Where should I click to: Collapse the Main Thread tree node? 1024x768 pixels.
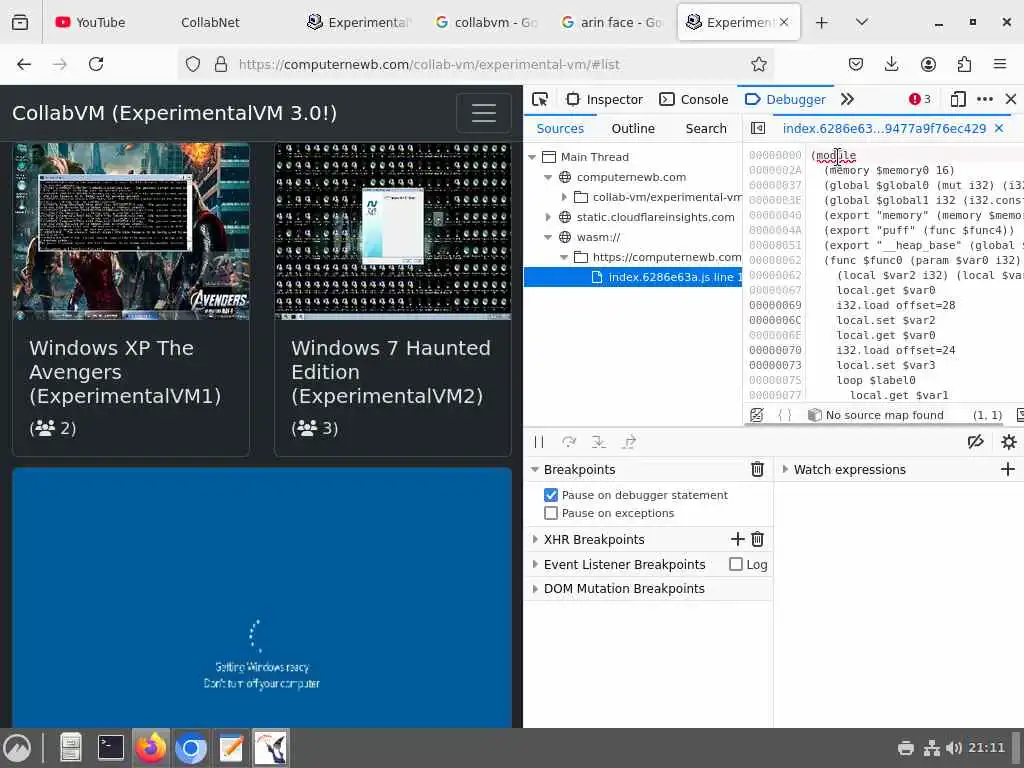click(x=532, y=157)
